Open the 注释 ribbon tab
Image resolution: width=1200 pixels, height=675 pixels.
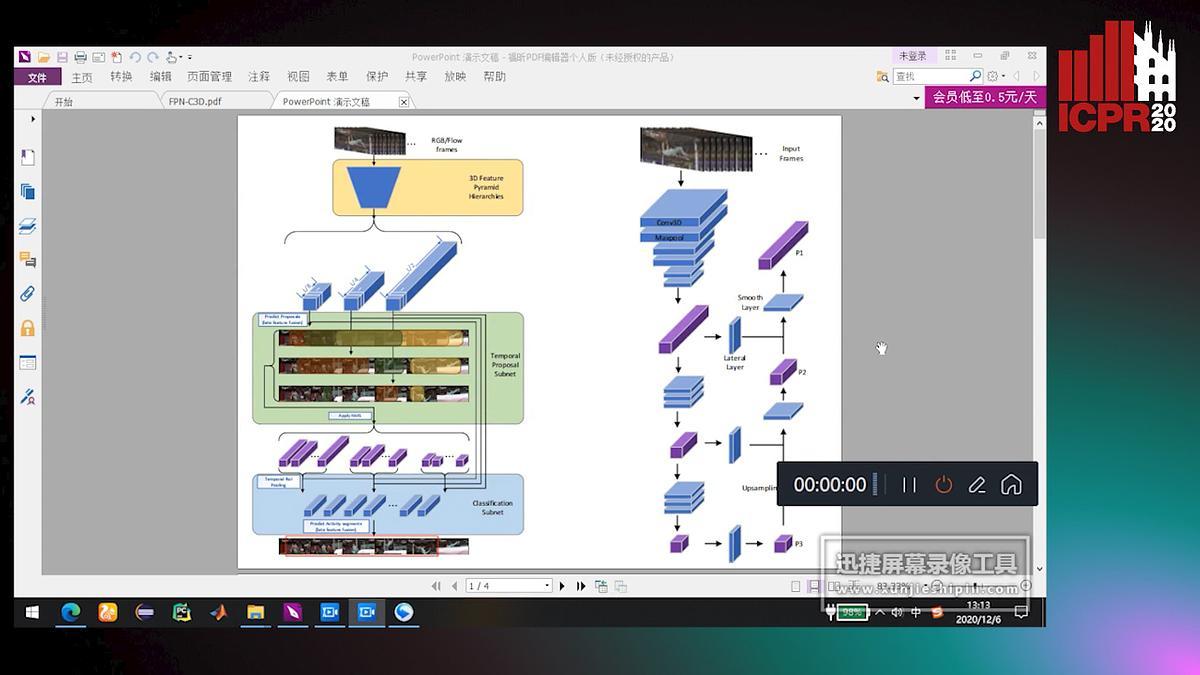click(x=259, y=77)
